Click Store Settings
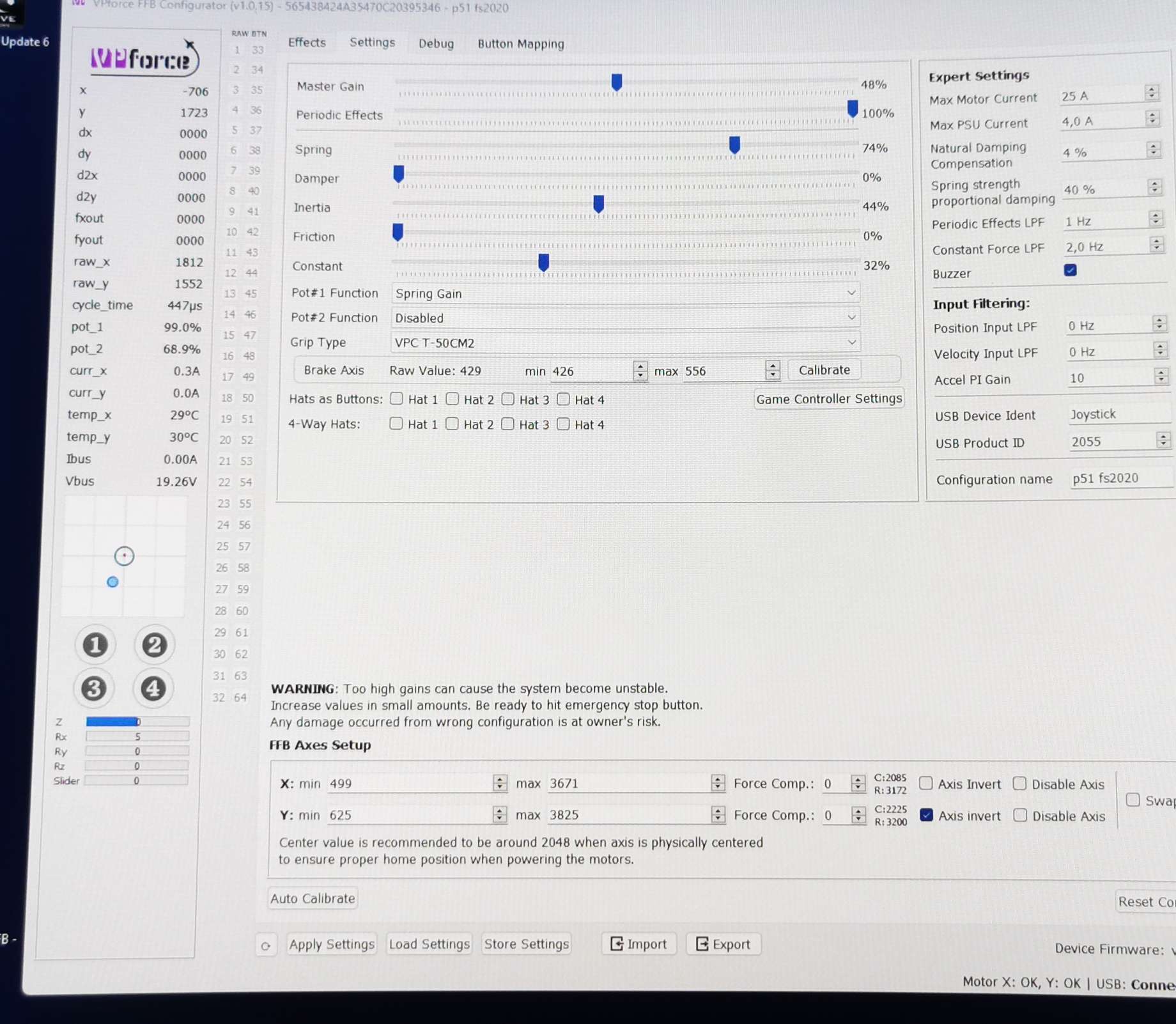 [x=527, y=944]
